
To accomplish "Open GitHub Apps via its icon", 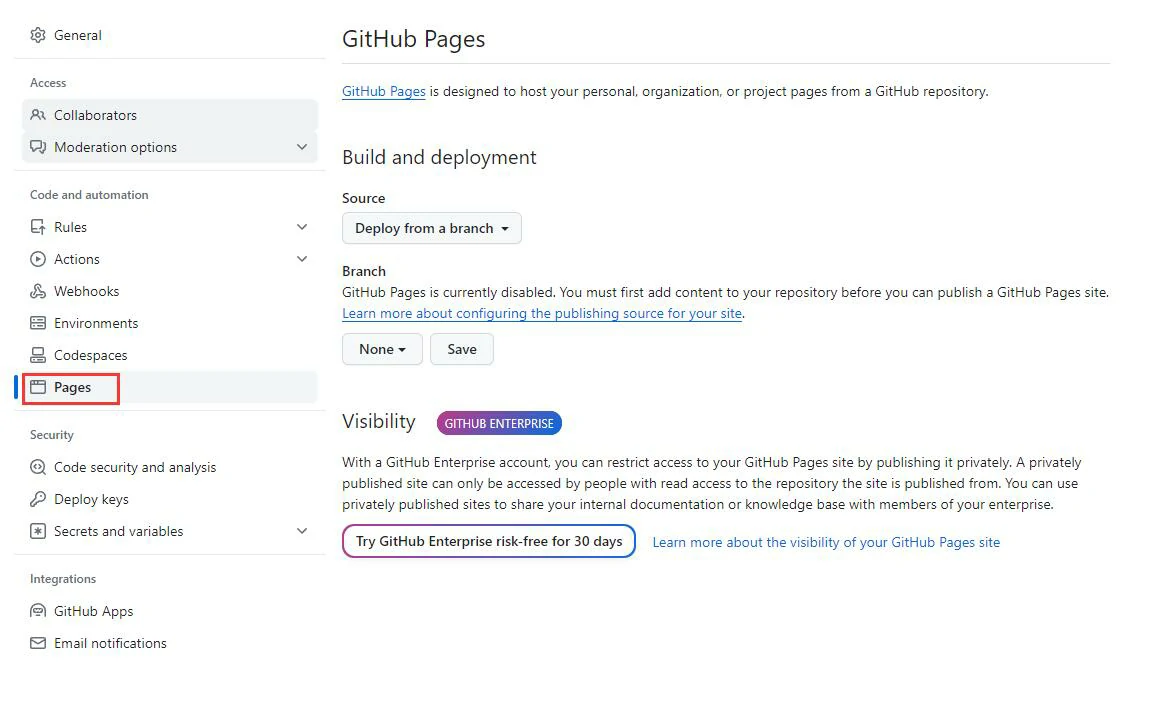I will [x=38, y=611].
